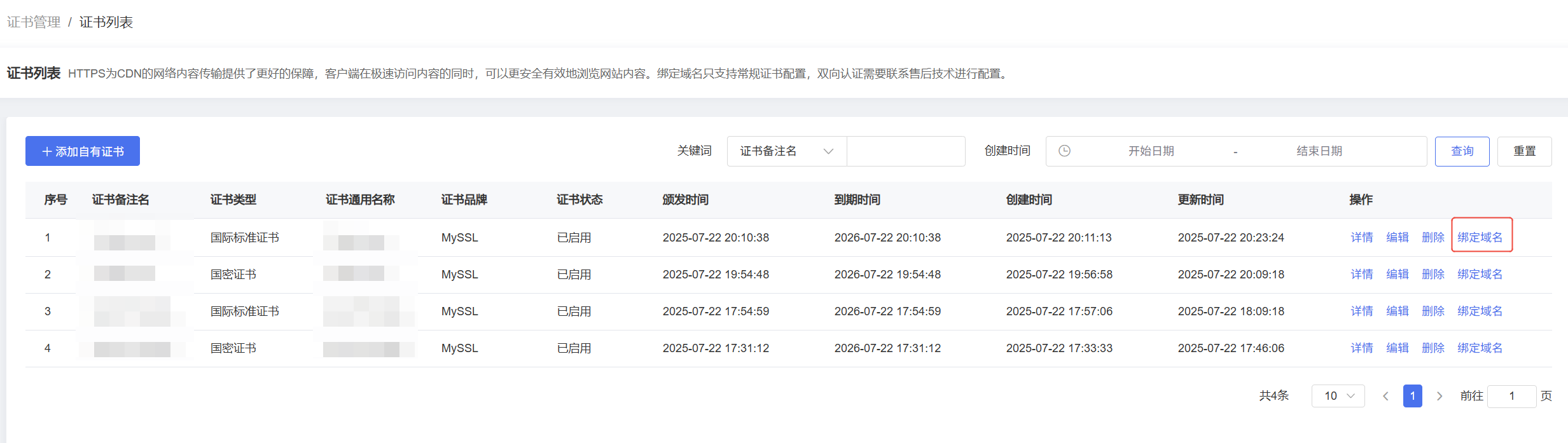Click 绑定域名 for certificate row 1

point(1480,238)
